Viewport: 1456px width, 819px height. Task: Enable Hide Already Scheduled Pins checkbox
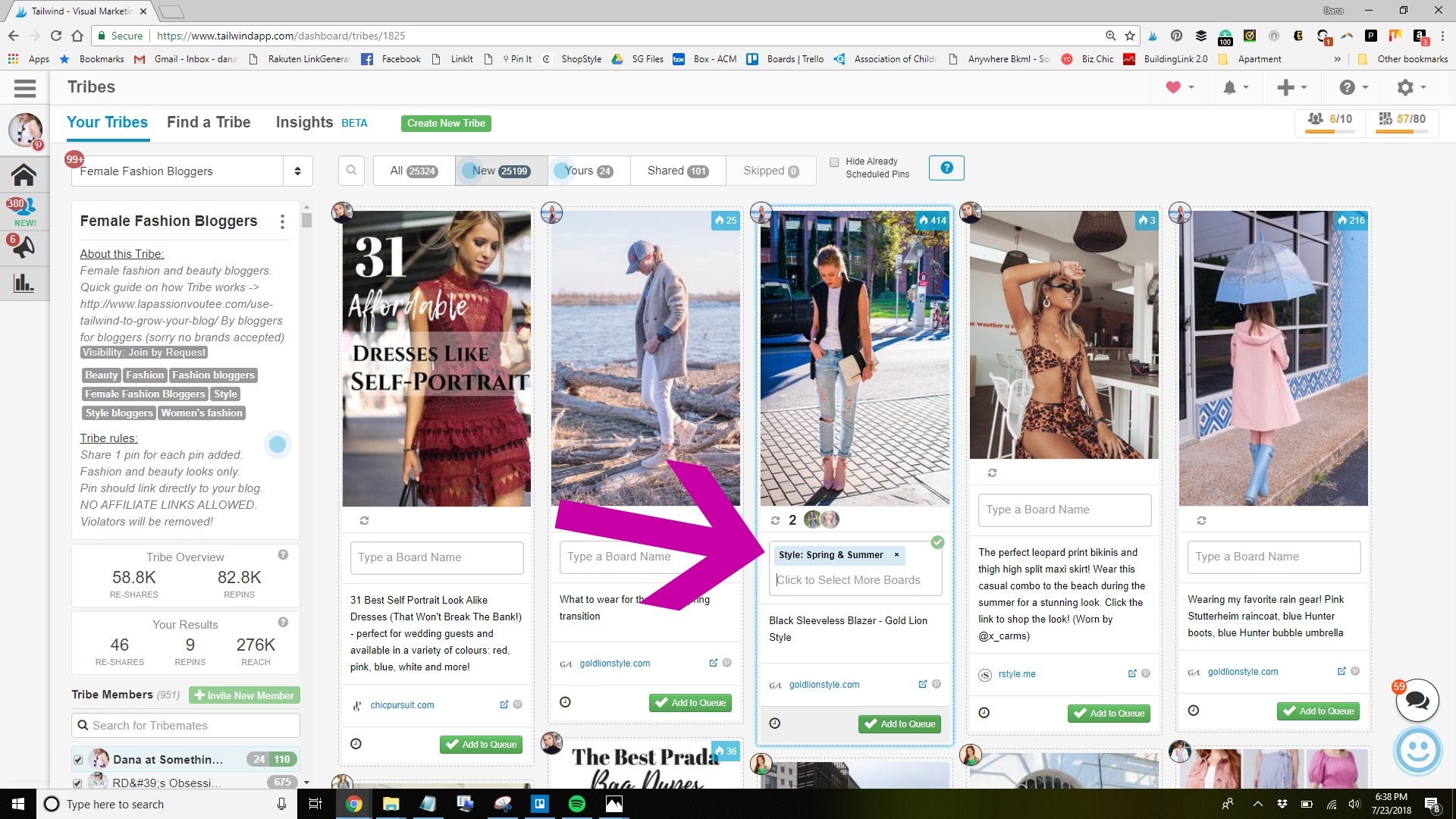coord(834,162)
